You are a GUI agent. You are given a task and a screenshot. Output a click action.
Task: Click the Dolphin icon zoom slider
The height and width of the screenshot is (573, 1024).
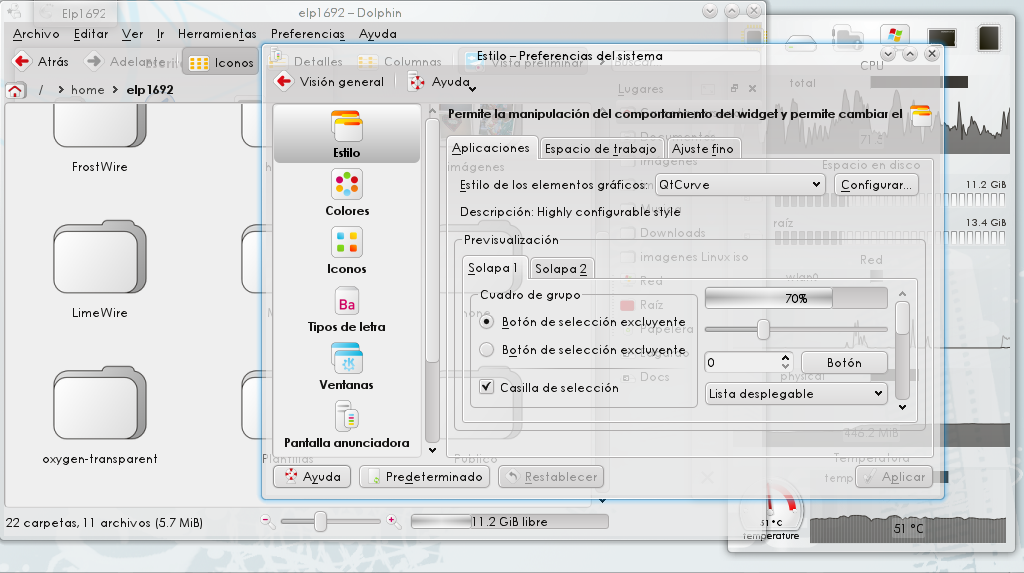[x=320, y=521]
